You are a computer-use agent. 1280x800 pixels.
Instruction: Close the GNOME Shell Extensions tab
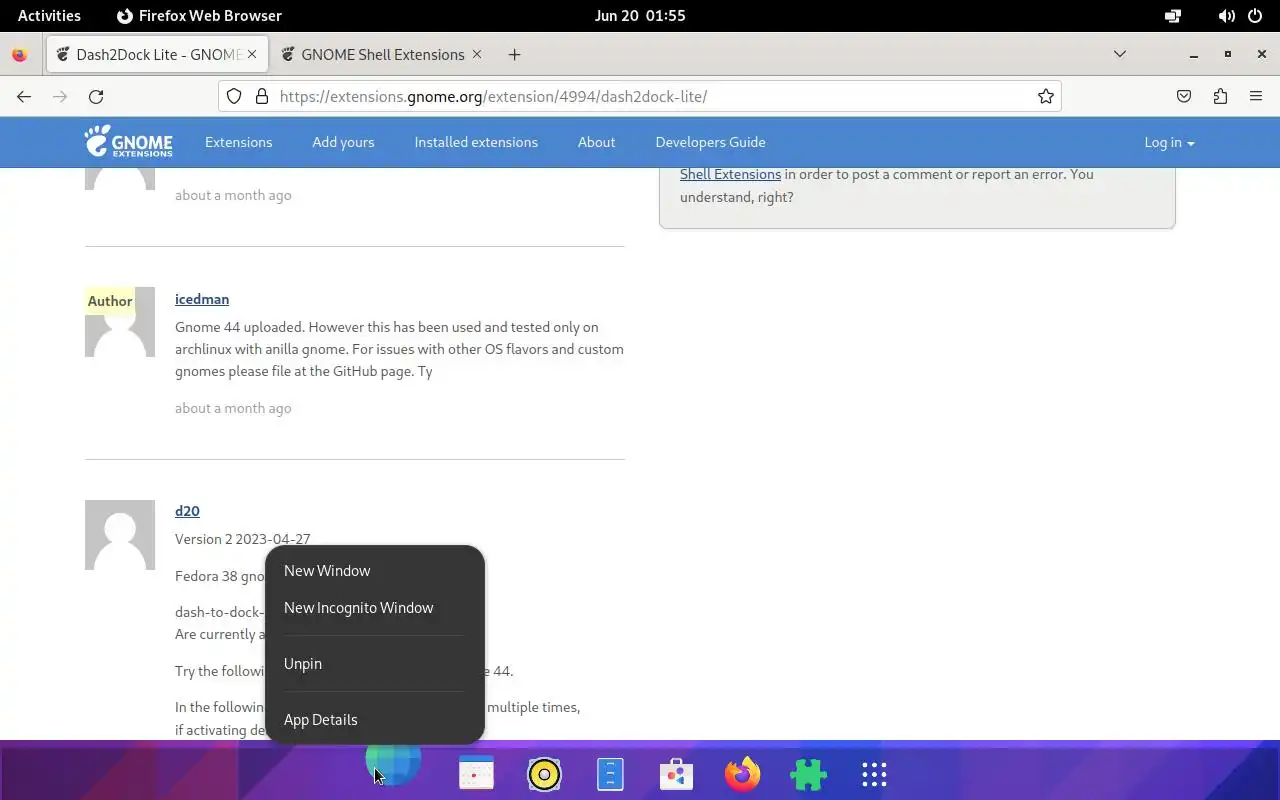(477, 54)
